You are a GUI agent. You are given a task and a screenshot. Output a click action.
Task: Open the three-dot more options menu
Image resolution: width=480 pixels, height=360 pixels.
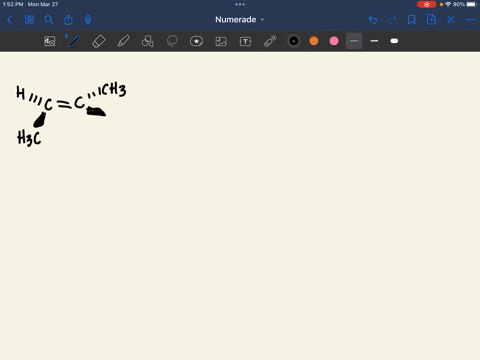point(470,20)
